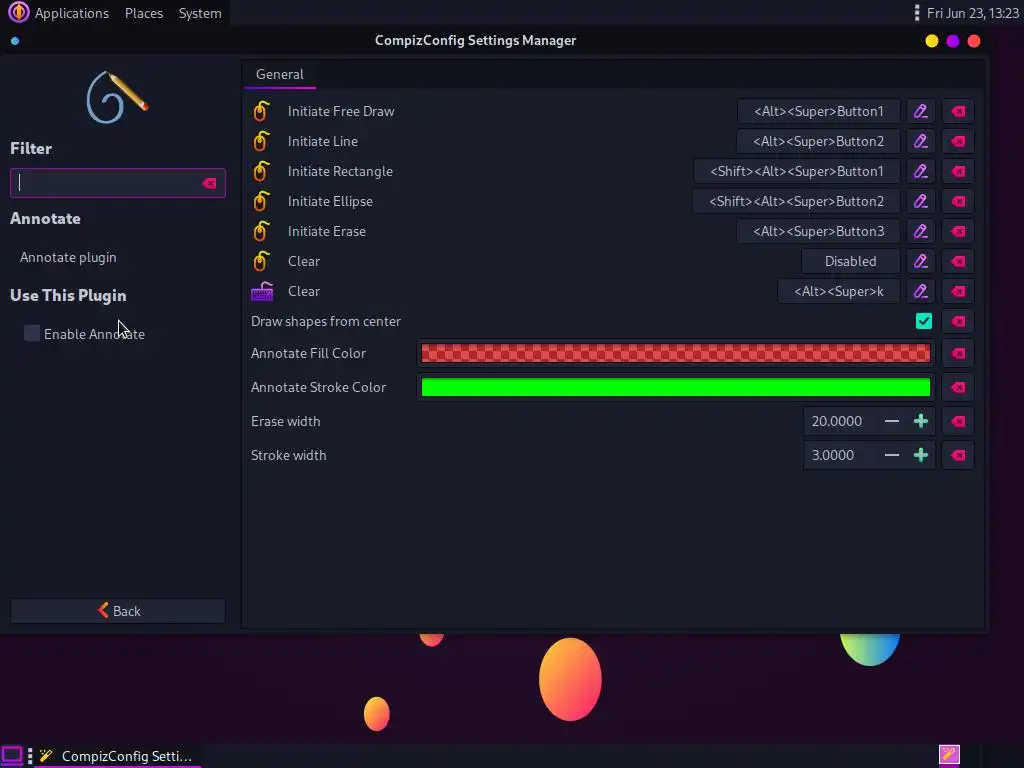1024x768 pixels.
Task: Open the Annotate Fill Color picker
Action: point(676,353)
